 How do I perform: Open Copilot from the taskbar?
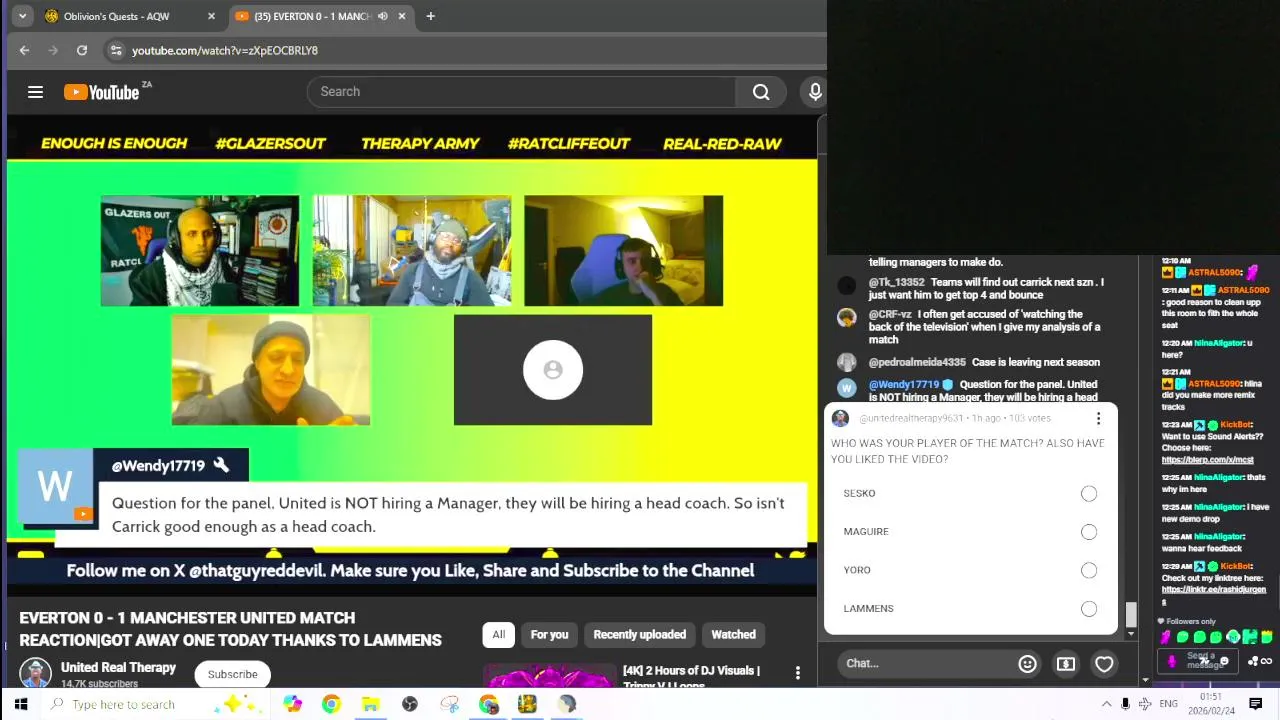292,704
